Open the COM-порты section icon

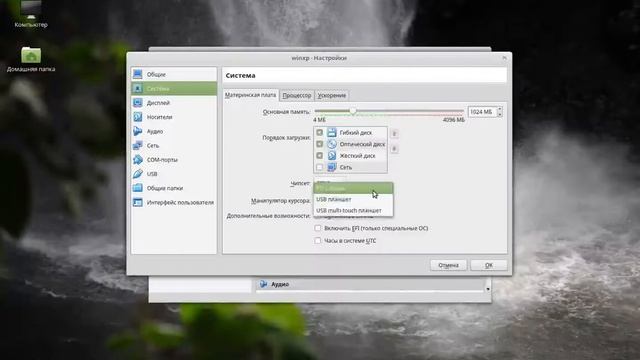(x=138, y=160)
